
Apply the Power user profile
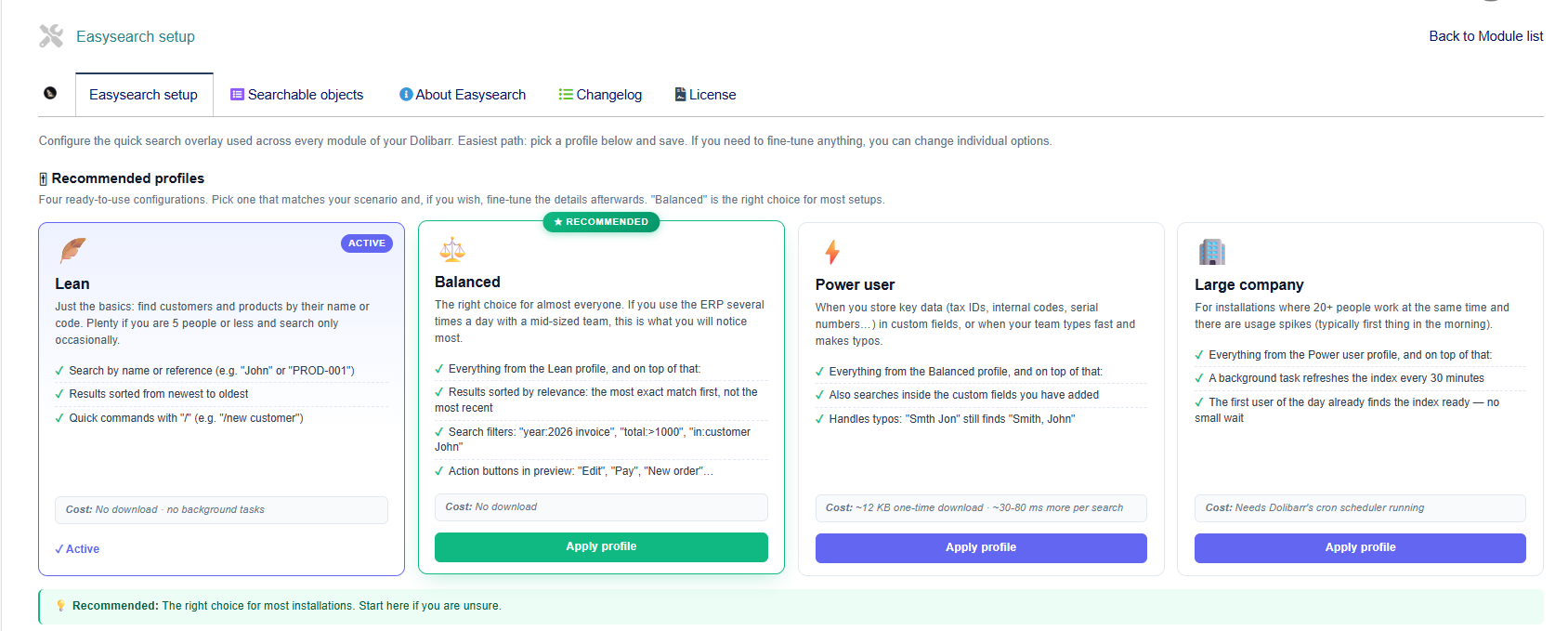pos(981,547)
